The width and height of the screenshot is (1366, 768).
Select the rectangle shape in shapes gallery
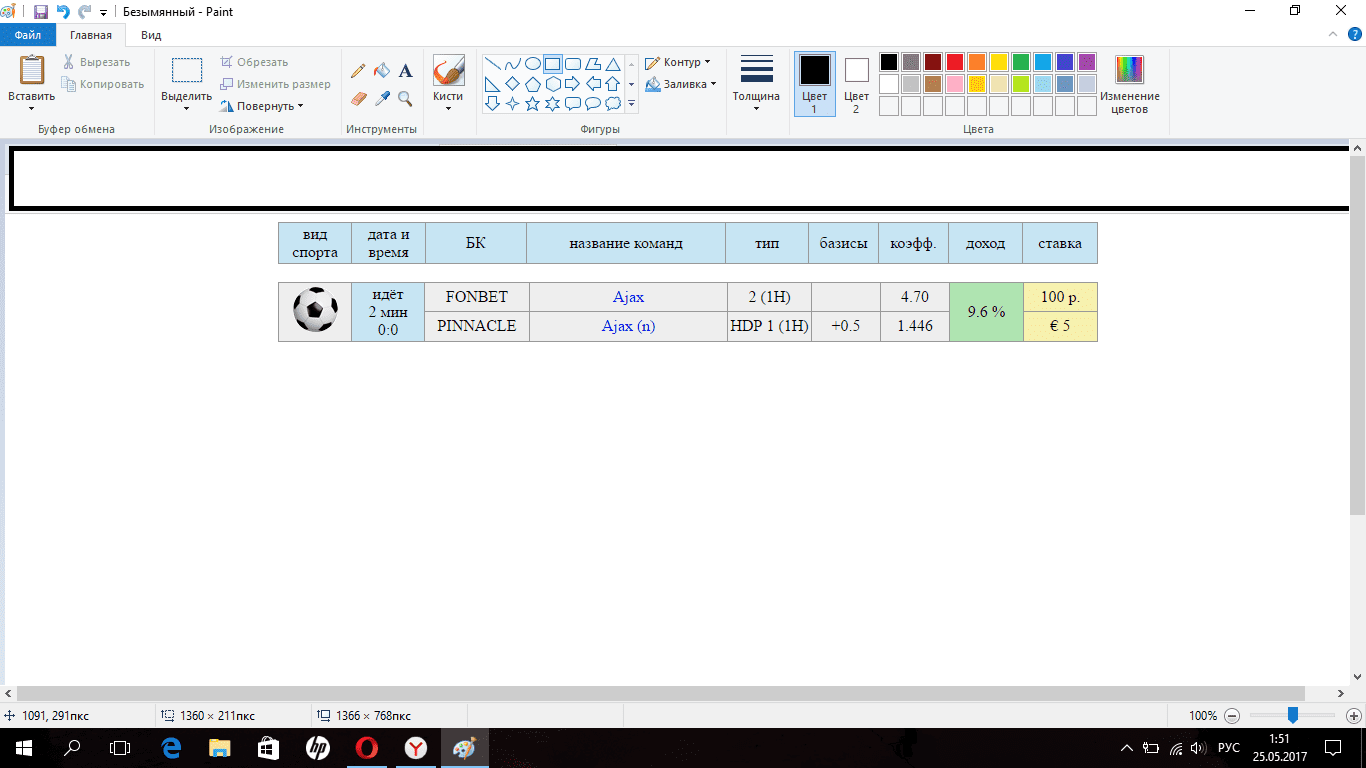click(552, 63)
